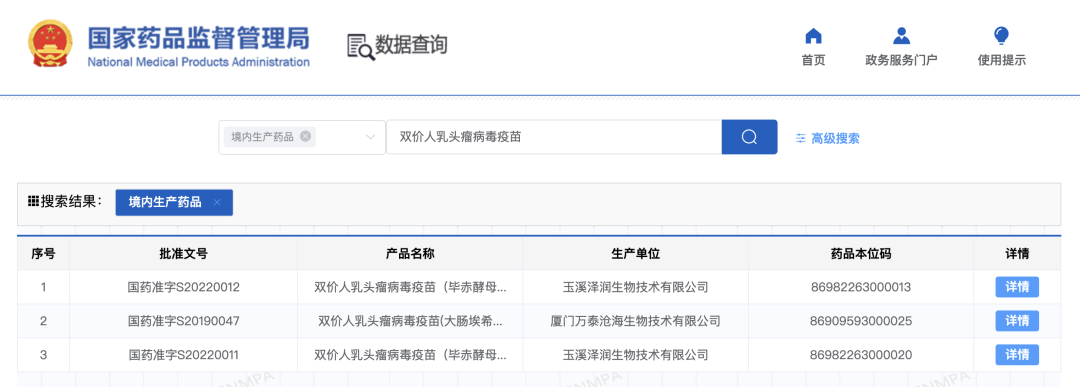Click the national emblem logo
Viewport: 1080px width, 387px height.
49,44
